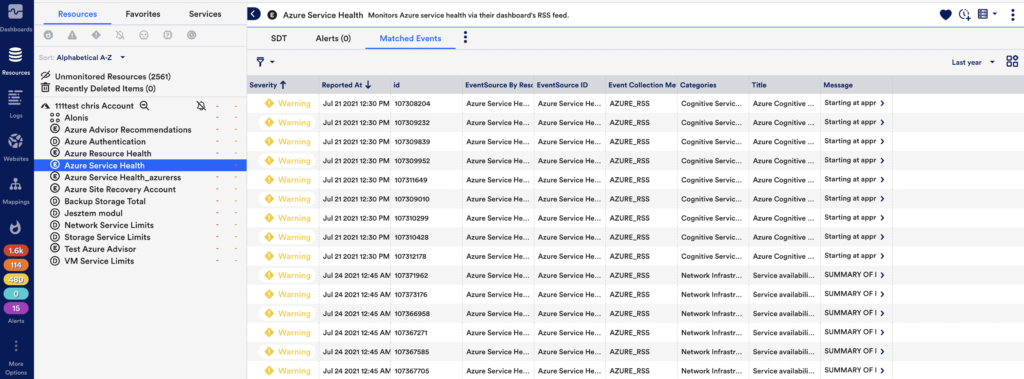The height and width of the screenshot is (379, 1024).
Task: Expand message of event 107367705
Action: tap(882, 371)
